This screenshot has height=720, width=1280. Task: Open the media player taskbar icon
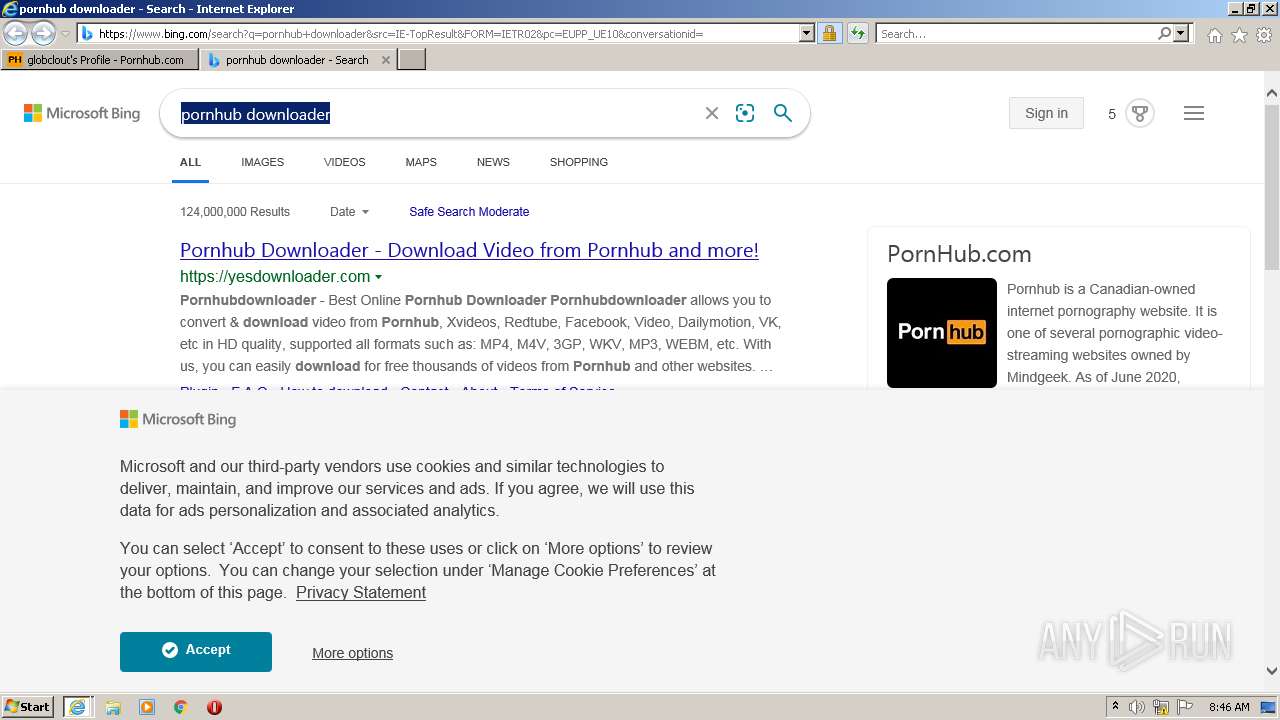click(x=147, y=707)
